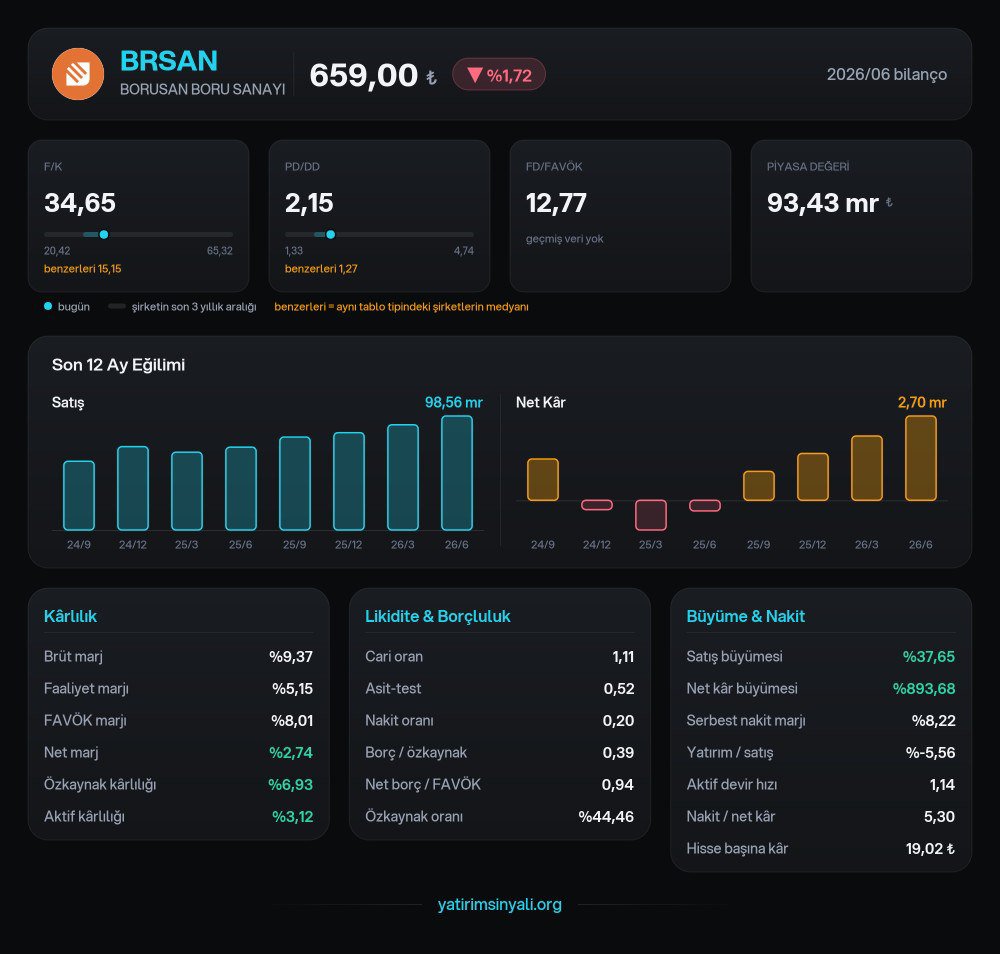Click the orange benzerleri medyanı explanation

tap(401, 307)
